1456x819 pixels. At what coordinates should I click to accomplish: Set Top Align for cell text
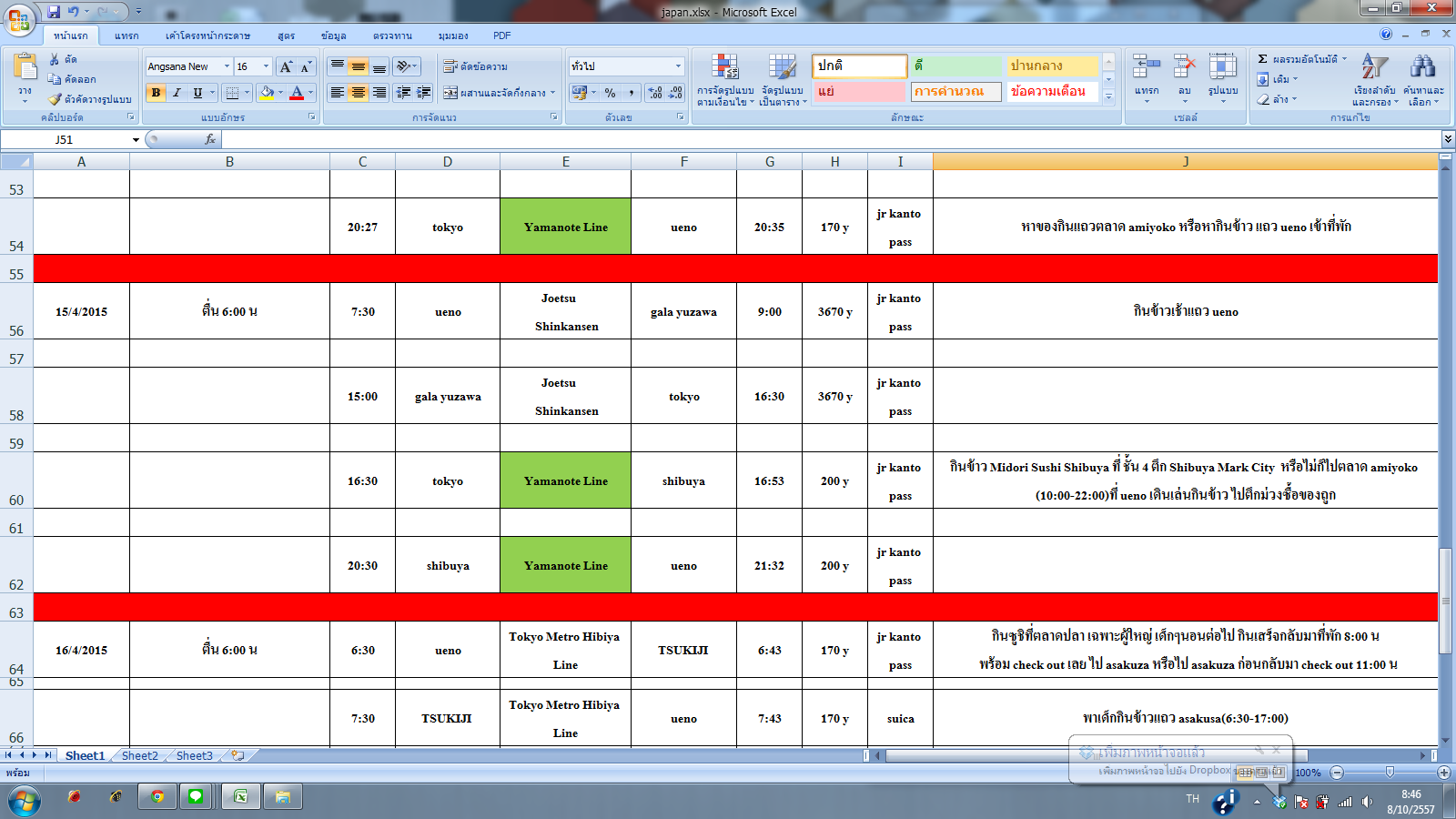tap(338, 66)
